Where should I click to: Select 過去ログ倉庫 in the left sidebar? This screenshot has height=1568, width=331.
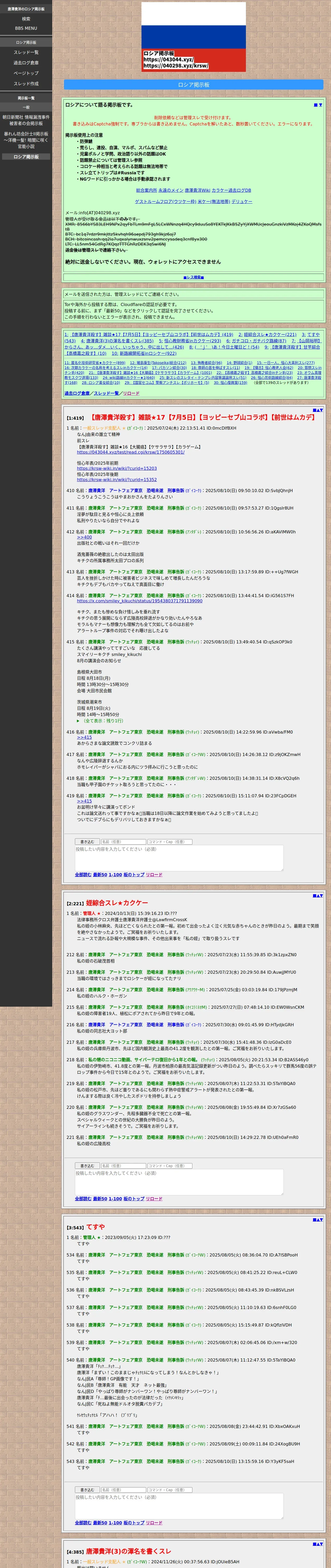26,63
